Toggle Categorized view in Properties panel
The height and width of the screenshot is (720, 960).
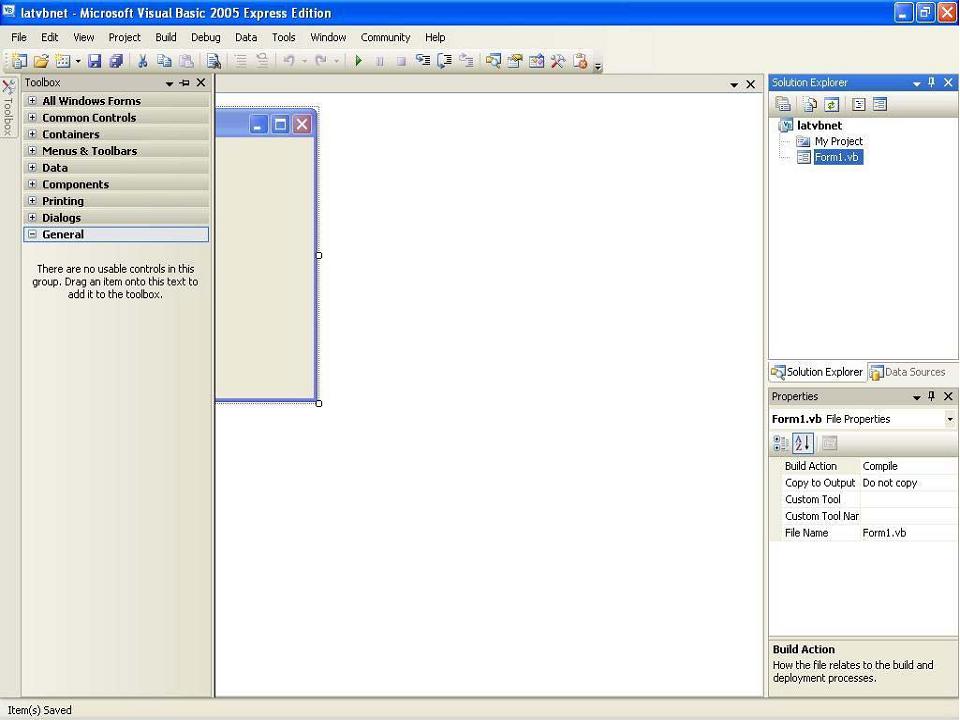(x=781, y=443)
